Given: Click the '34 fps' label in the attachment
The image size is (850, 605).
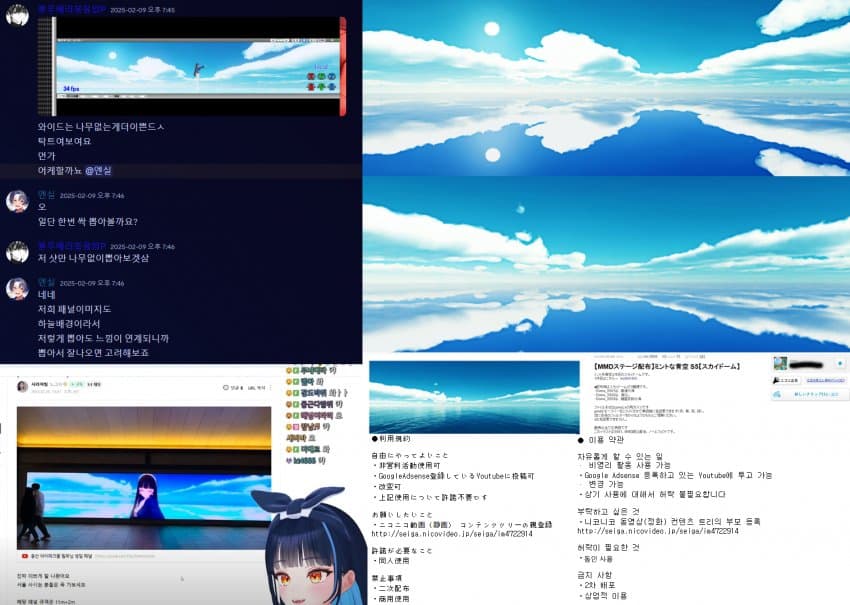Looking at the screenshot, I should tap(71, 88).
